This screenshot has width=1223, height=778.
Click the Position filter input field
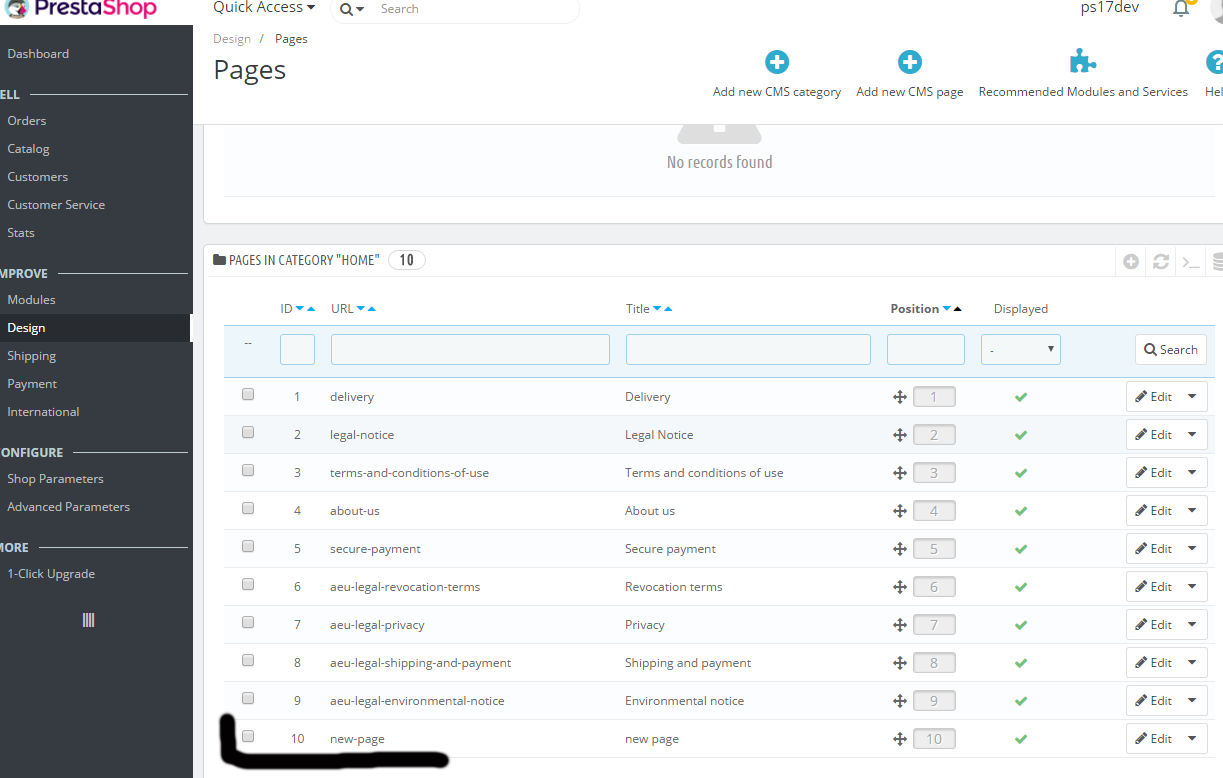coord(926,350)
